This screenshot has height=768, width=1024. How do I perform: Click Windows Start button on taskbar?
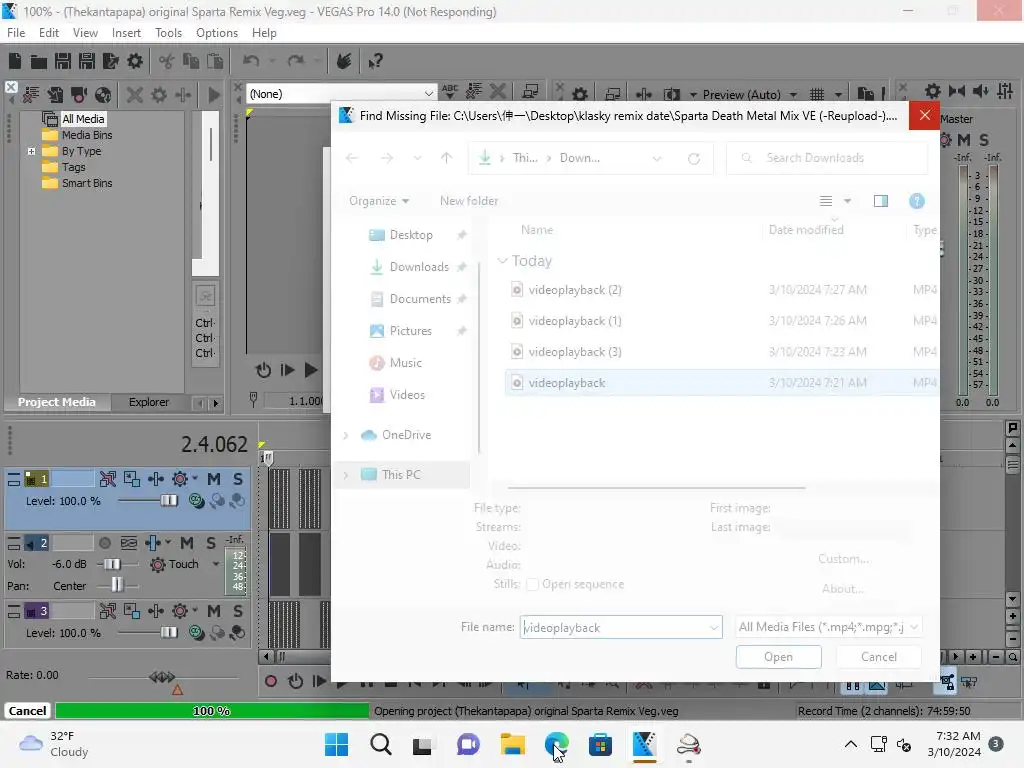tap(337, 744)
